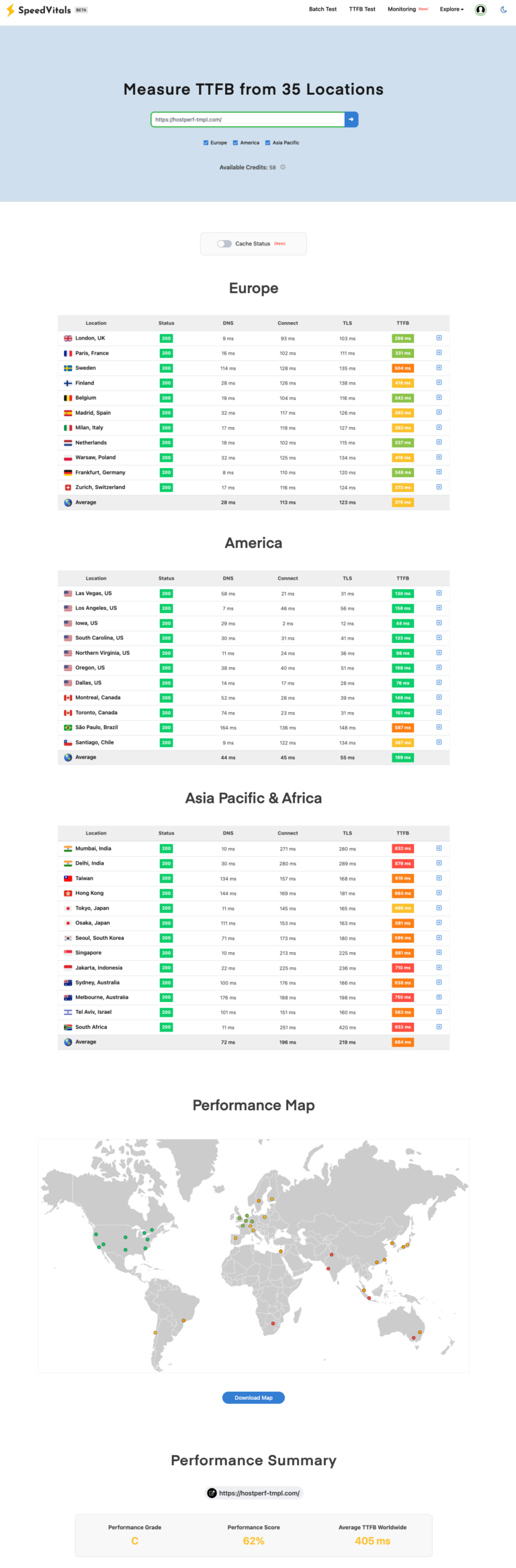
Task: Toggle dark mode moon icon
Action: point(504,9)
